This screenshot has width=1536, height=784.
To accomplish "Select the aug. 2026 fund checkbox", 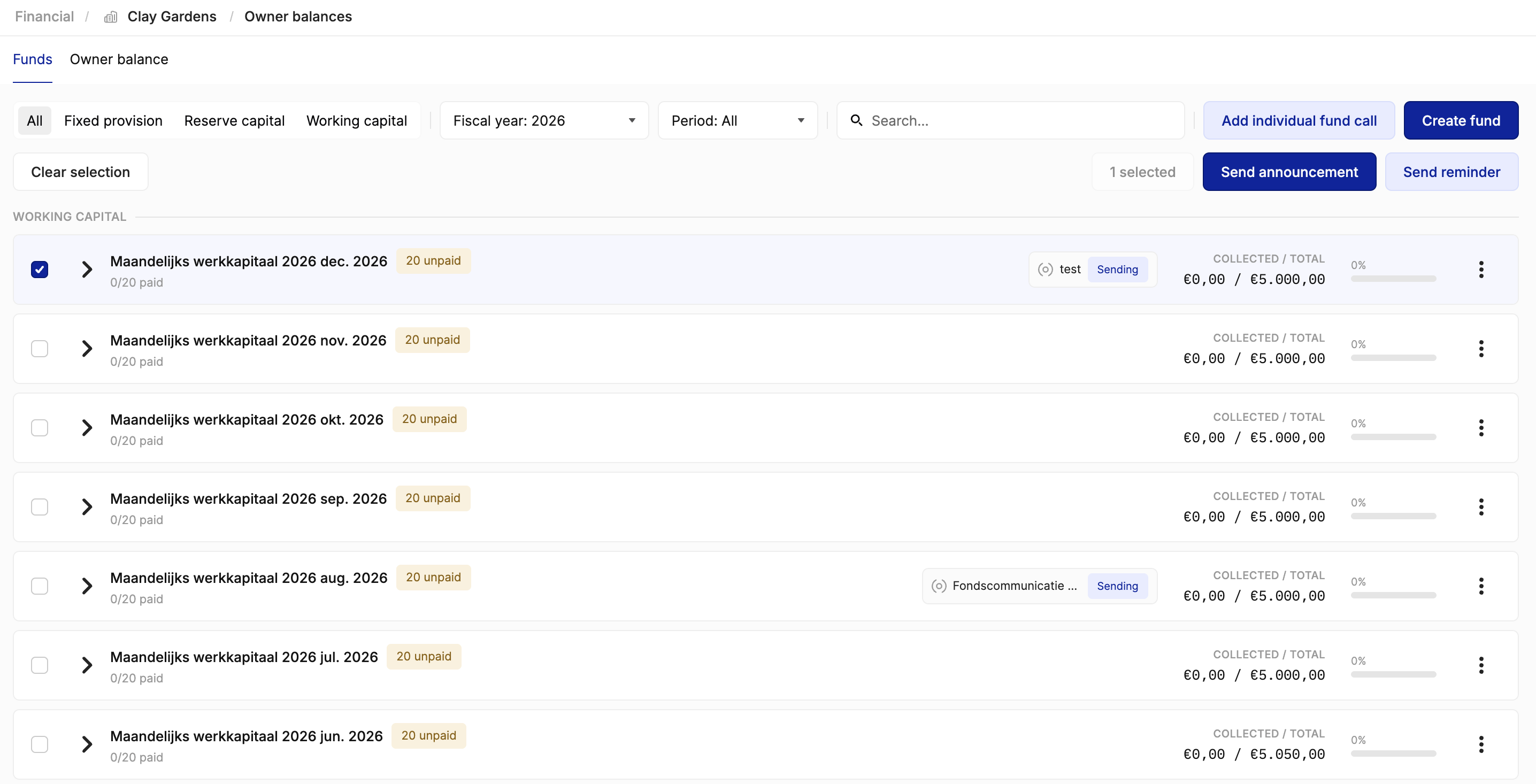I will [40, 586].
